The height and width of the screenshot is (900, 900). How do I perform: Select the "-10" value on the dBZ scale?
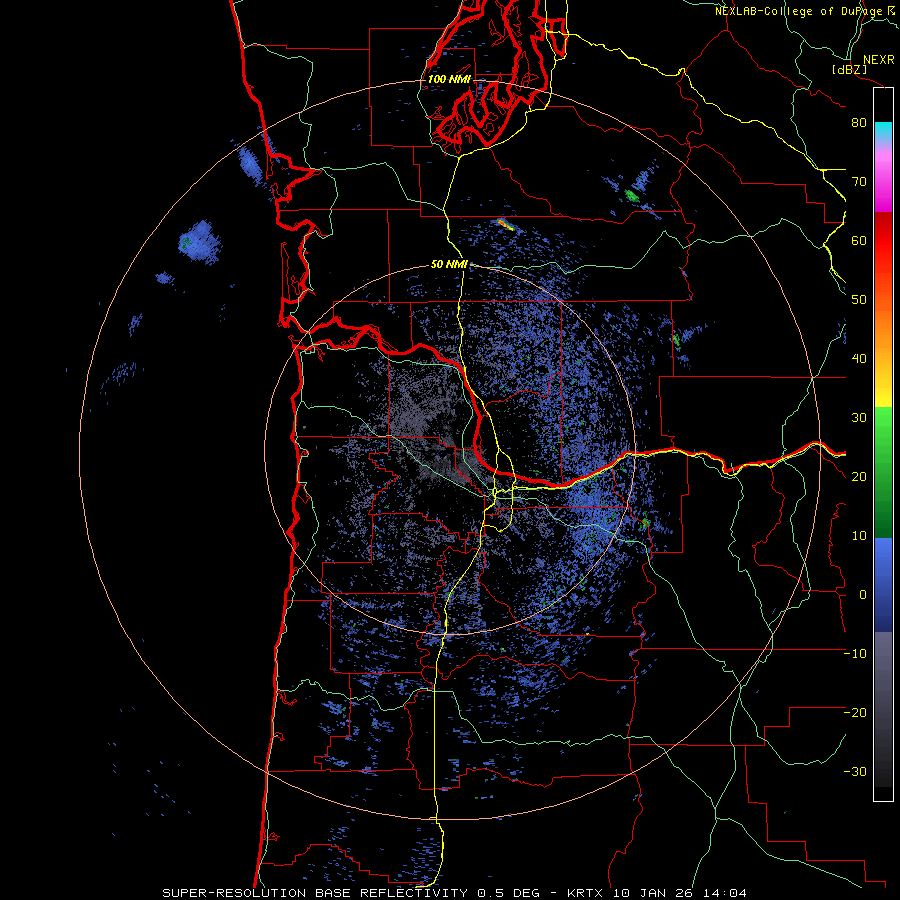[855, 653]
